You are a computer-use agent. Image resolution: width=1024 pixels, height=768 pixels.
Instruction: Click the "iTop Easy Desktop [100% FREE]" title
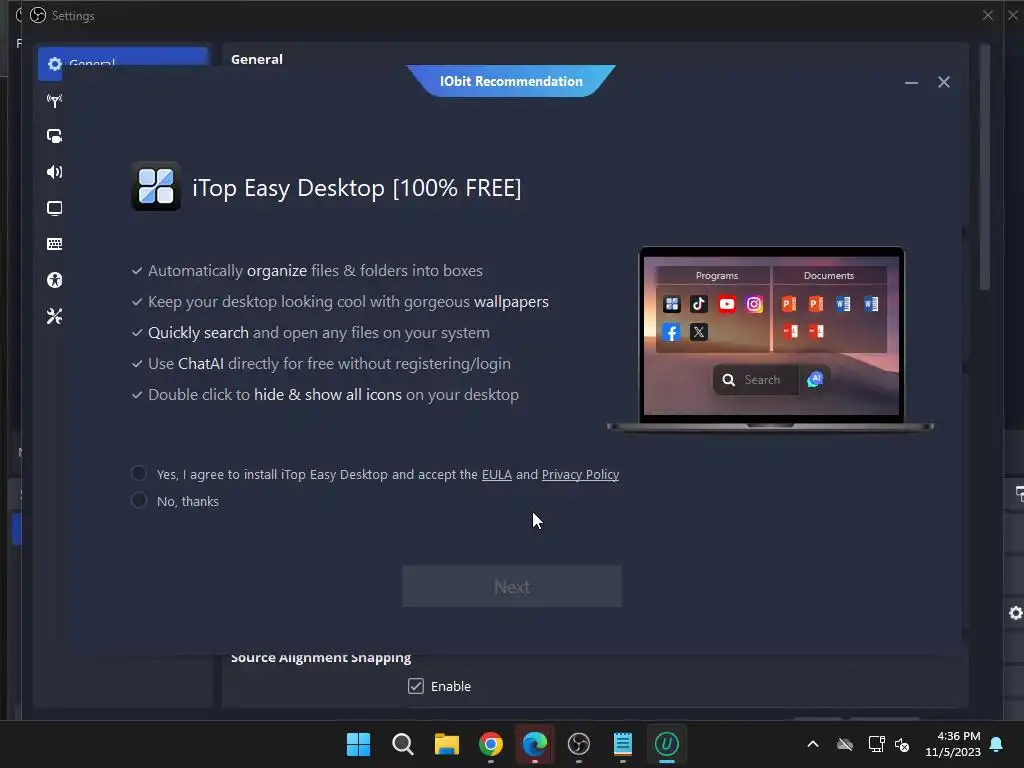click(x=357, y=188)
